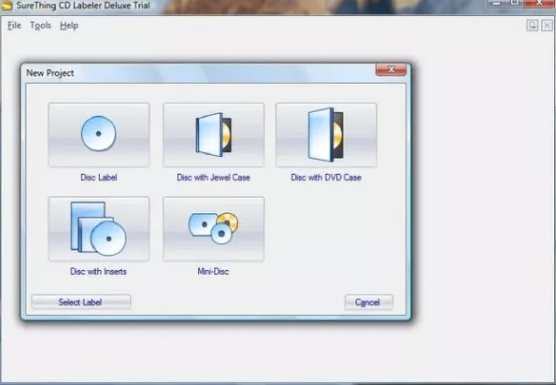
Task: Click the SureThing app icon in title bar
Action: [x=7, y=5]
